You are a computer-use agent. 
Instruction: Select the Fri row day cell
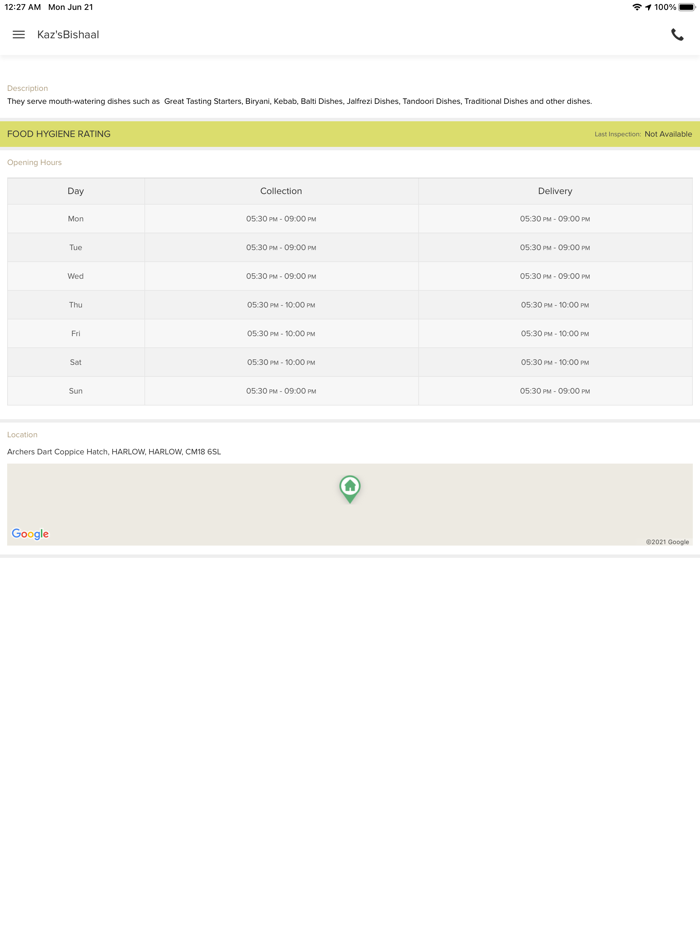76,334
